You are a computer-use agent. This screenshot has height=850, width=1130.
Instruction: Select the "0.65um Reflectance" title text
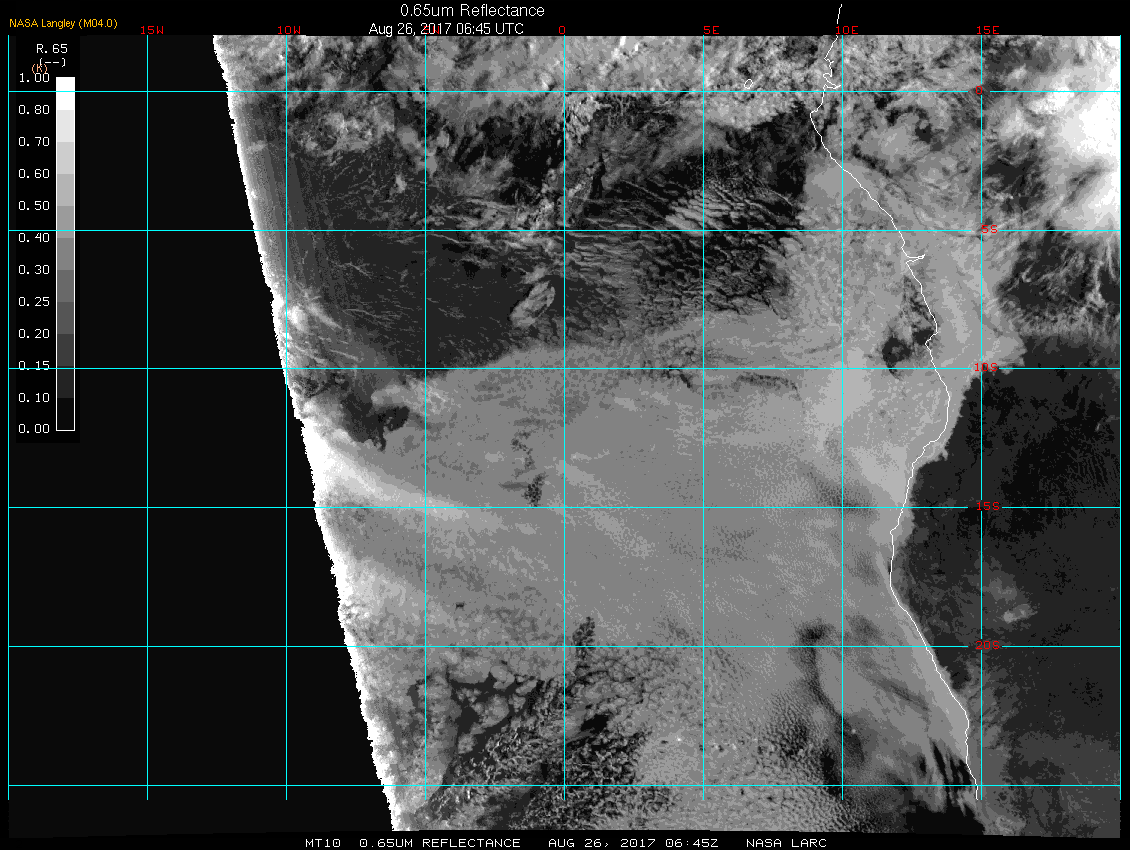472,11
